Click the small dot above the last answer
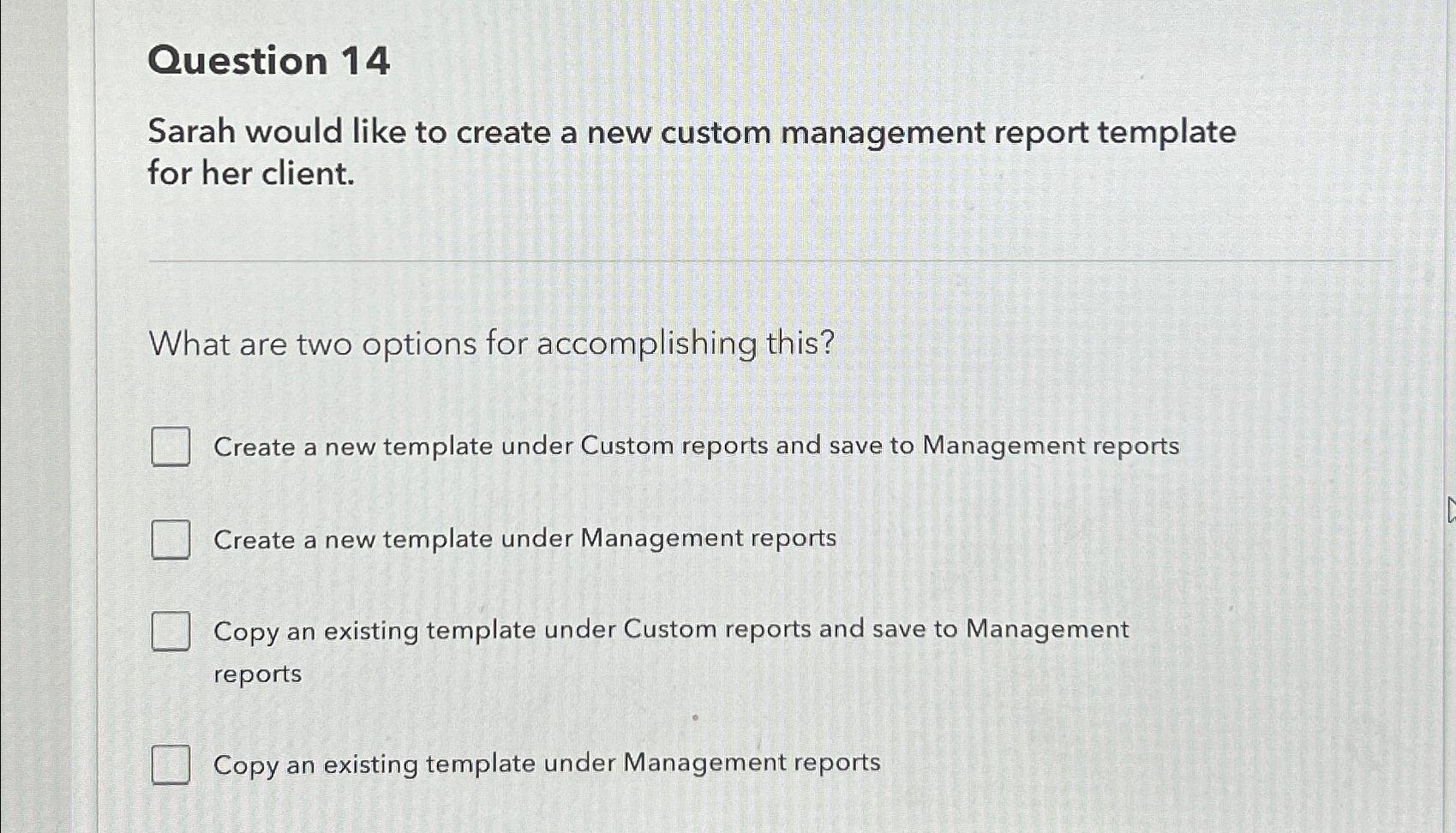Viewport: 1456px width, 833px height. pos(694,719)
